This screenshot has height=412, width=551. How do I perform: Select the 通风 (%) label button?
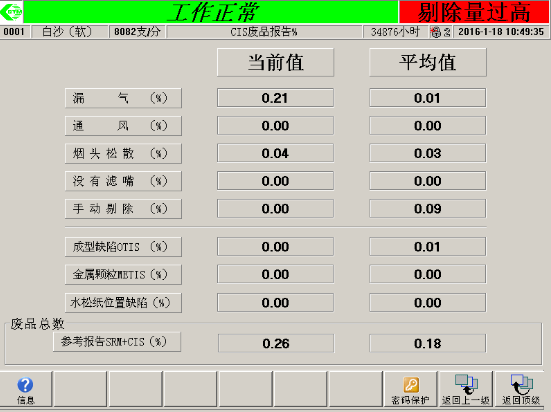(123, 126)
